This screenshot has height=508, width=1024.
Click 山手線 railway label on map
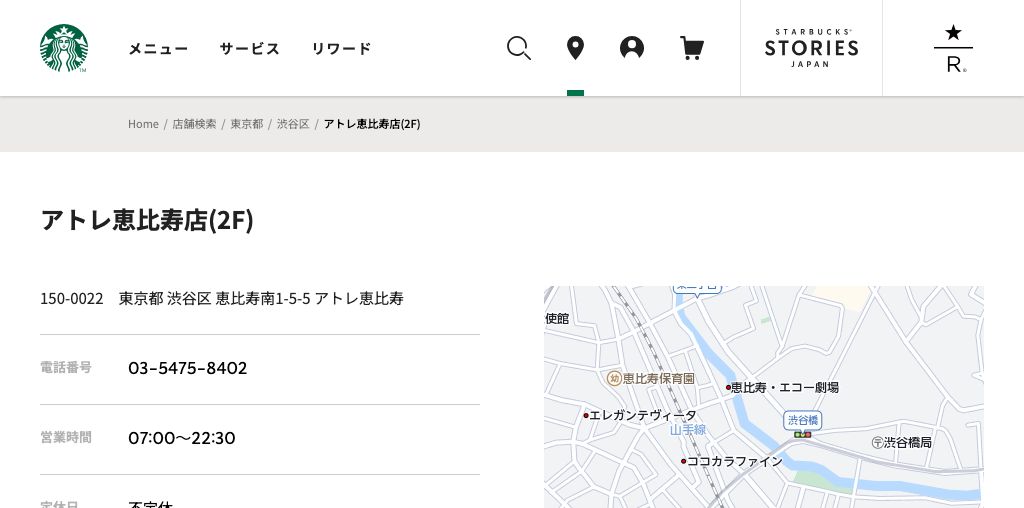click(688, 430)
